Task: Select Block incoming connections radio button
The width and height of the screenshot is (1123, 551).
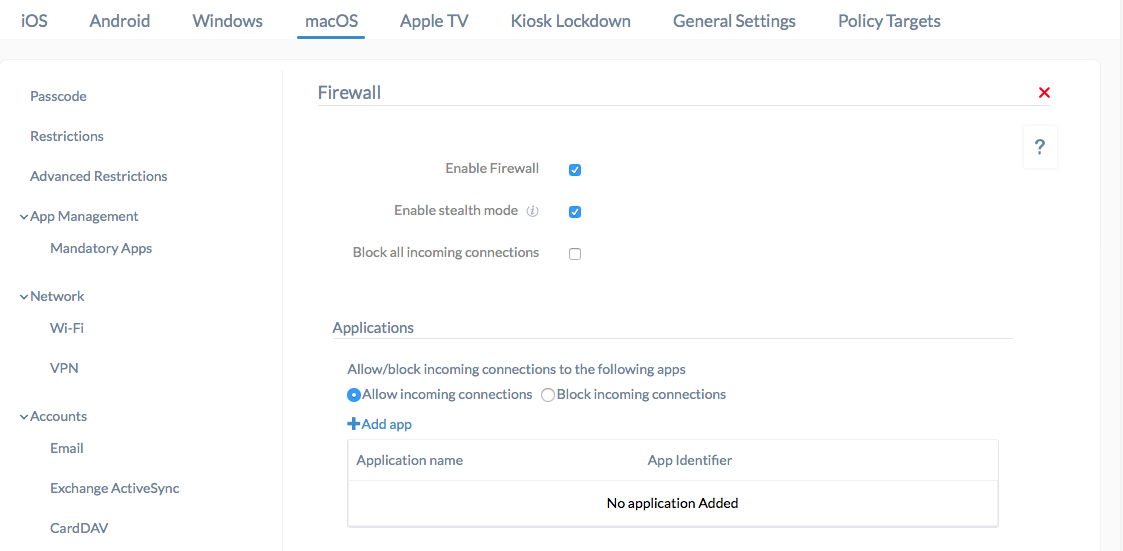Action: [548, 395]
